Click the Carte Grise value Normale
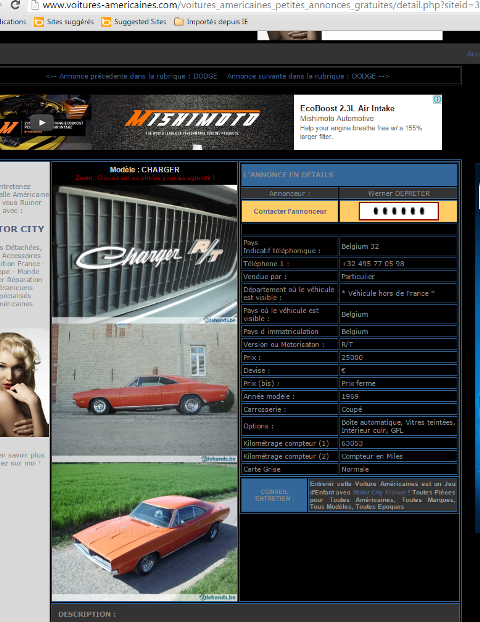Screen dimensions: 480x622 [x=355, y=469]
